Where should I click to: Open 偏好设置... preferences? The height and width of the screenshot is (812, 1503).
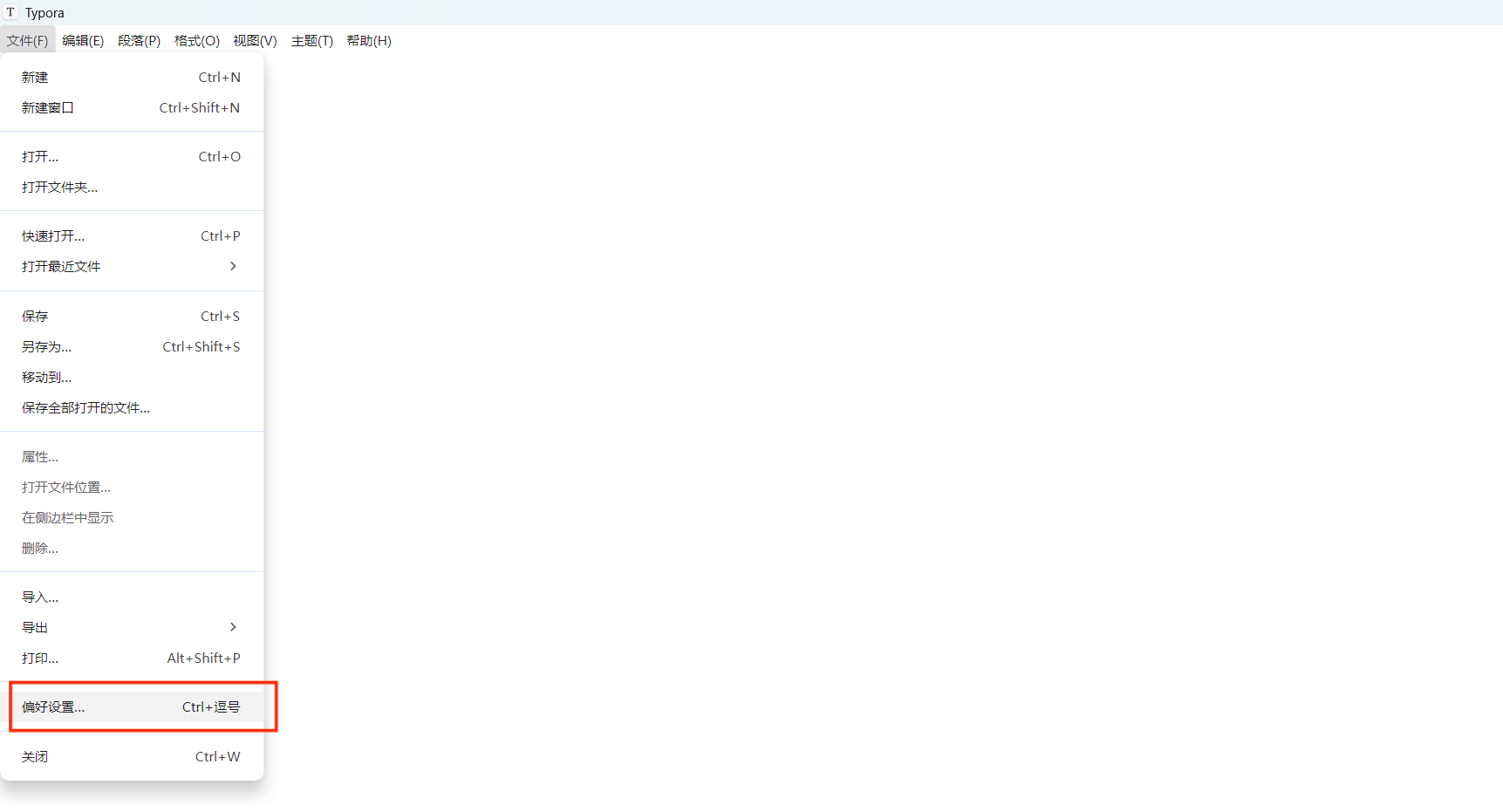pyautogui.click(x=53, y=707)
